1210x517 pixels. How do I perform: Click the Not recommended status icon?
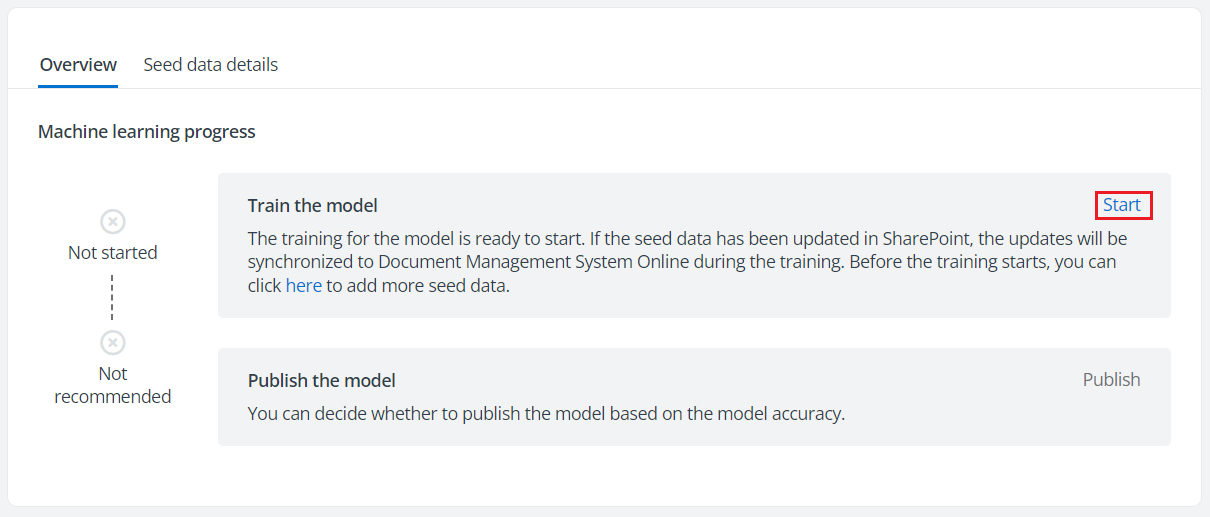click(x=113, y=343)
